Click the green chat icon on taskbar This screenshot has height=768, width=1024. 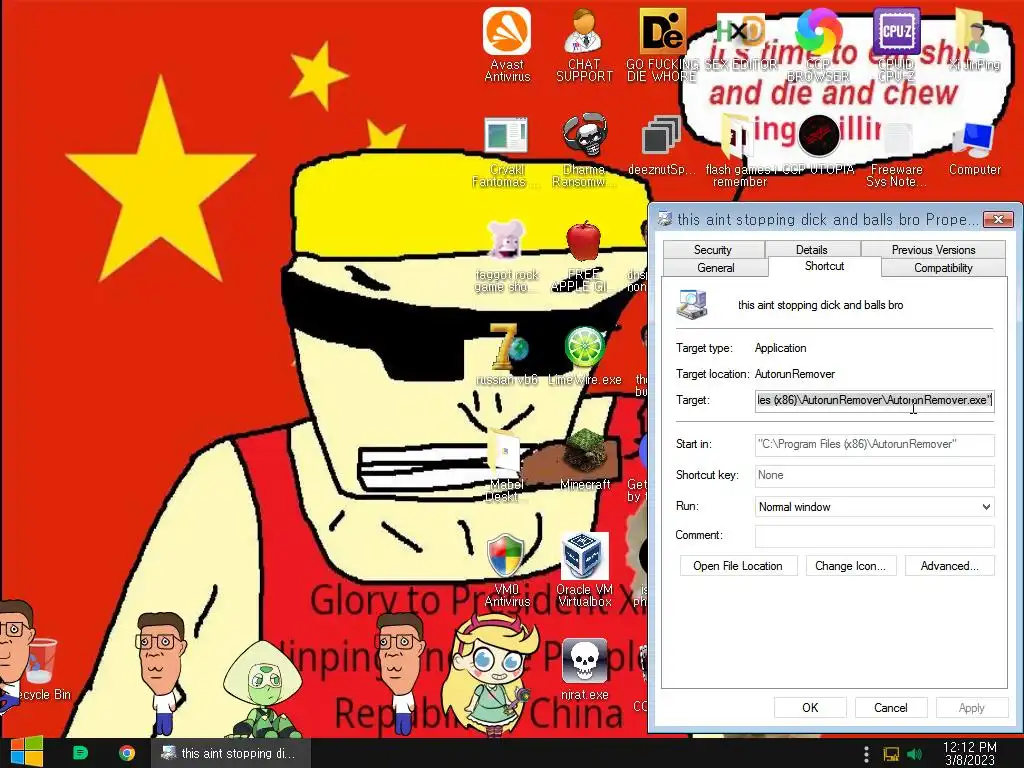(80, 753)
